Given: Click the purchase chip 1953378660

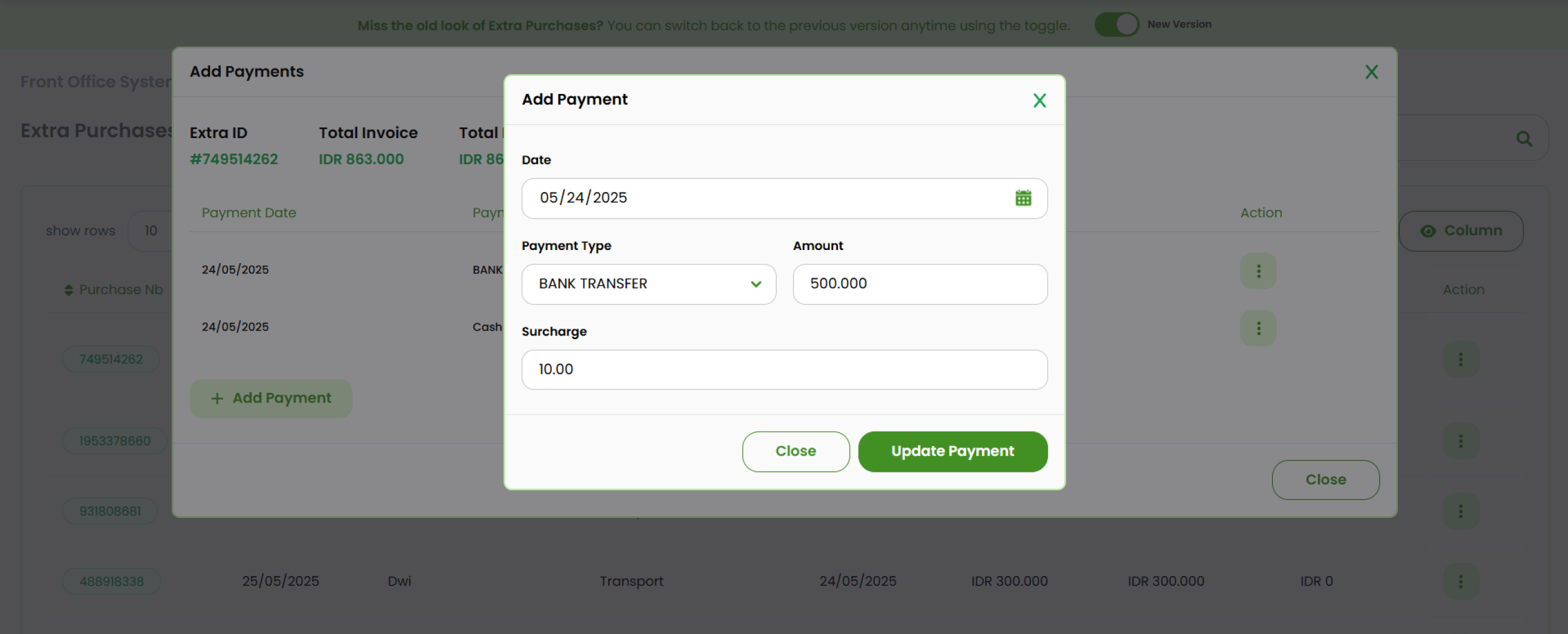Looking at the screenshot, I should 114,440.
